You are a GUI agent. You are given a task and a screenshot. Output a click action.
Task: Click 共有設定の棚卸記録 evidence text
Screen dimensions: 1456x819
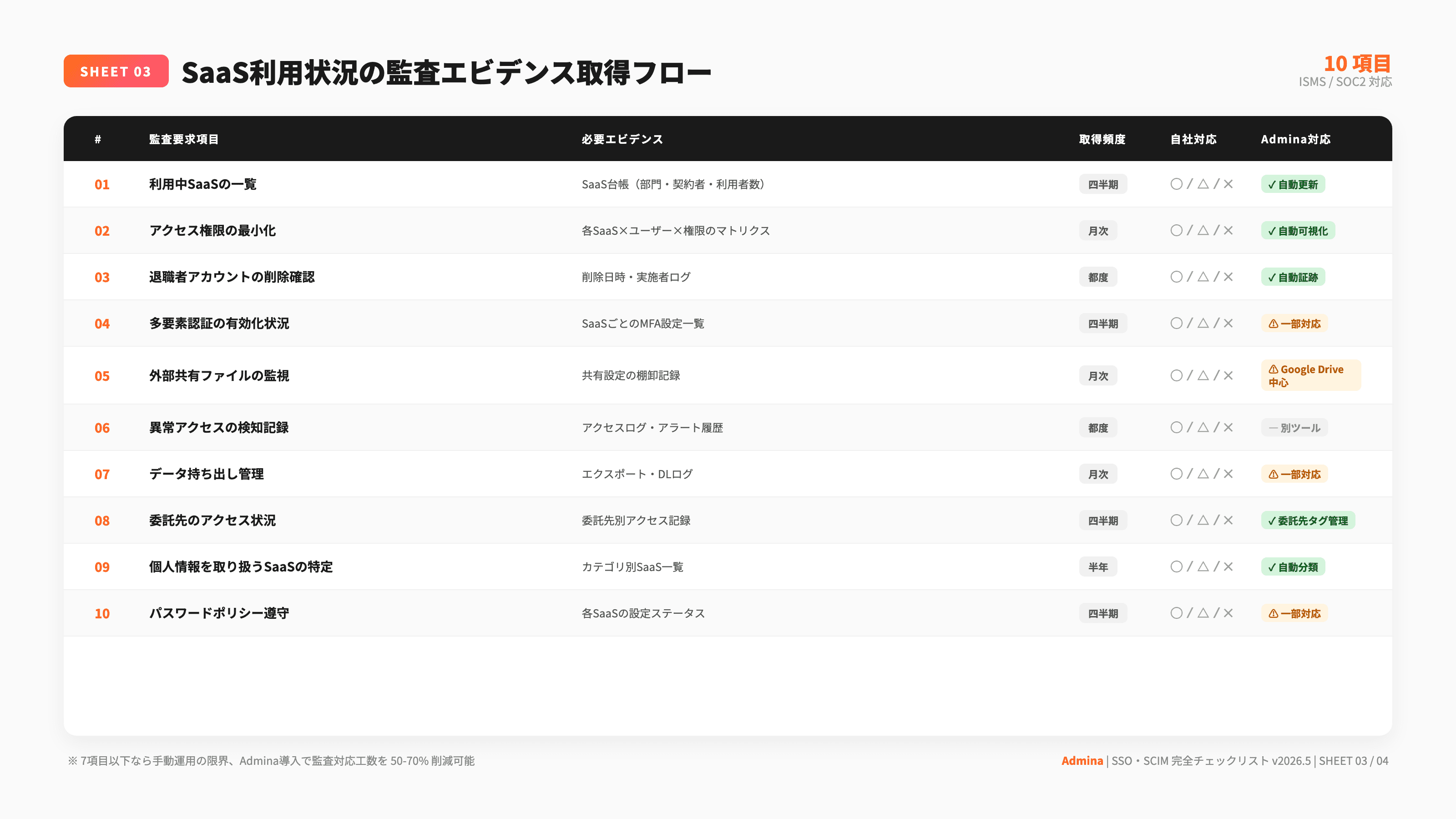[x=631, y=375]
